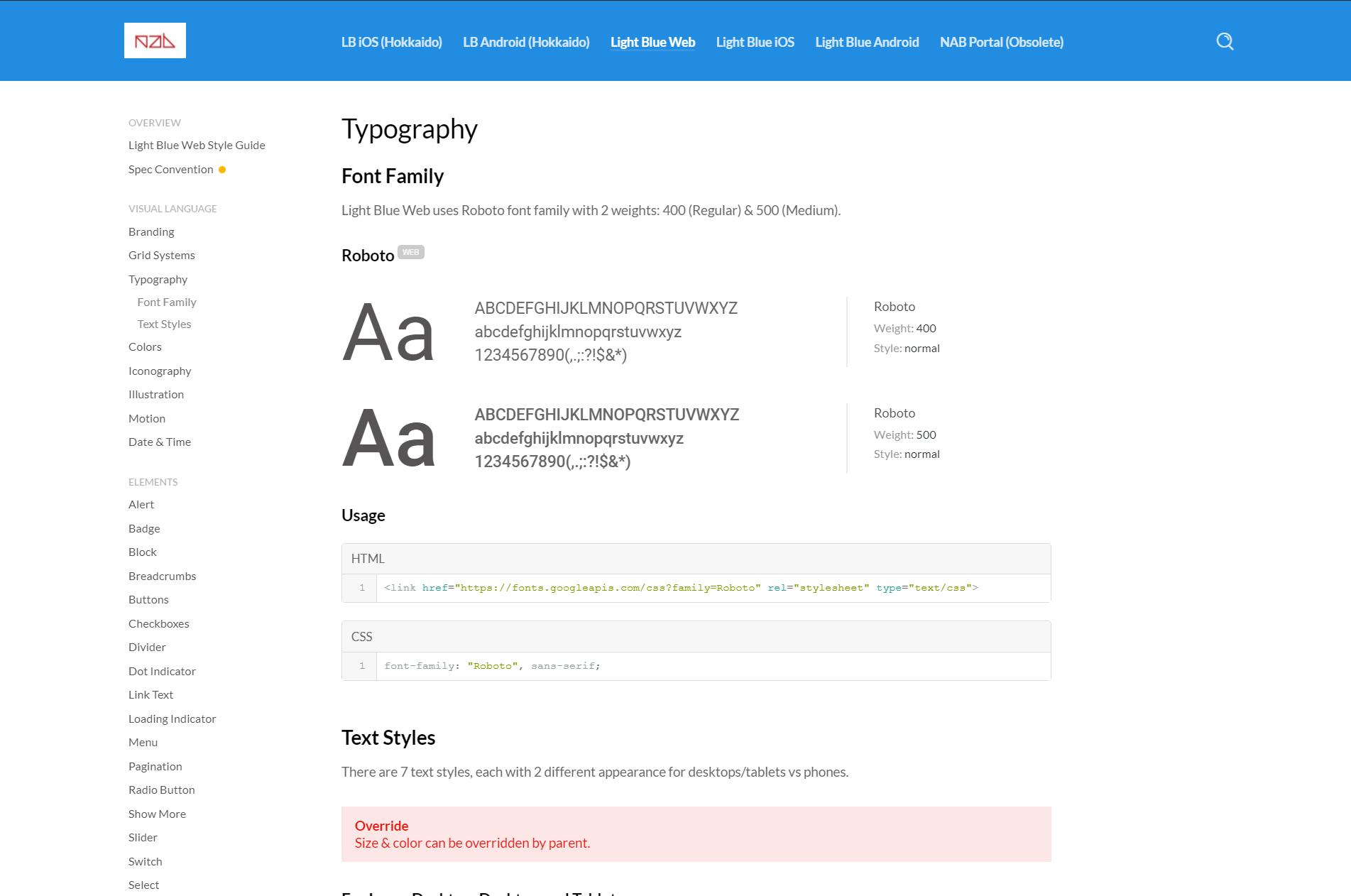Click the HTML link code line
The height and width of the screenshot is (896, 1351).
click(x=680, y=588)
